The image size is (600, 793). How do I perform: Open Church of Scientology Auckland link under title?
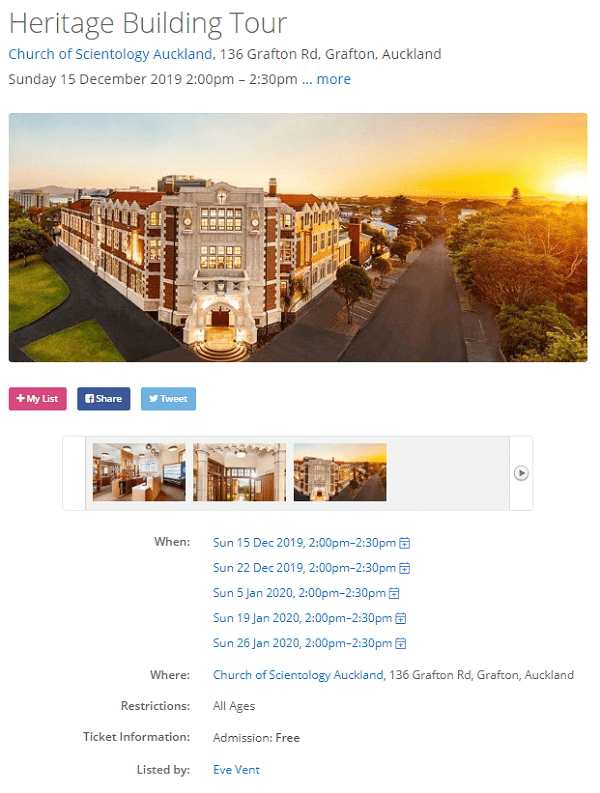click(x=110, y=54)
